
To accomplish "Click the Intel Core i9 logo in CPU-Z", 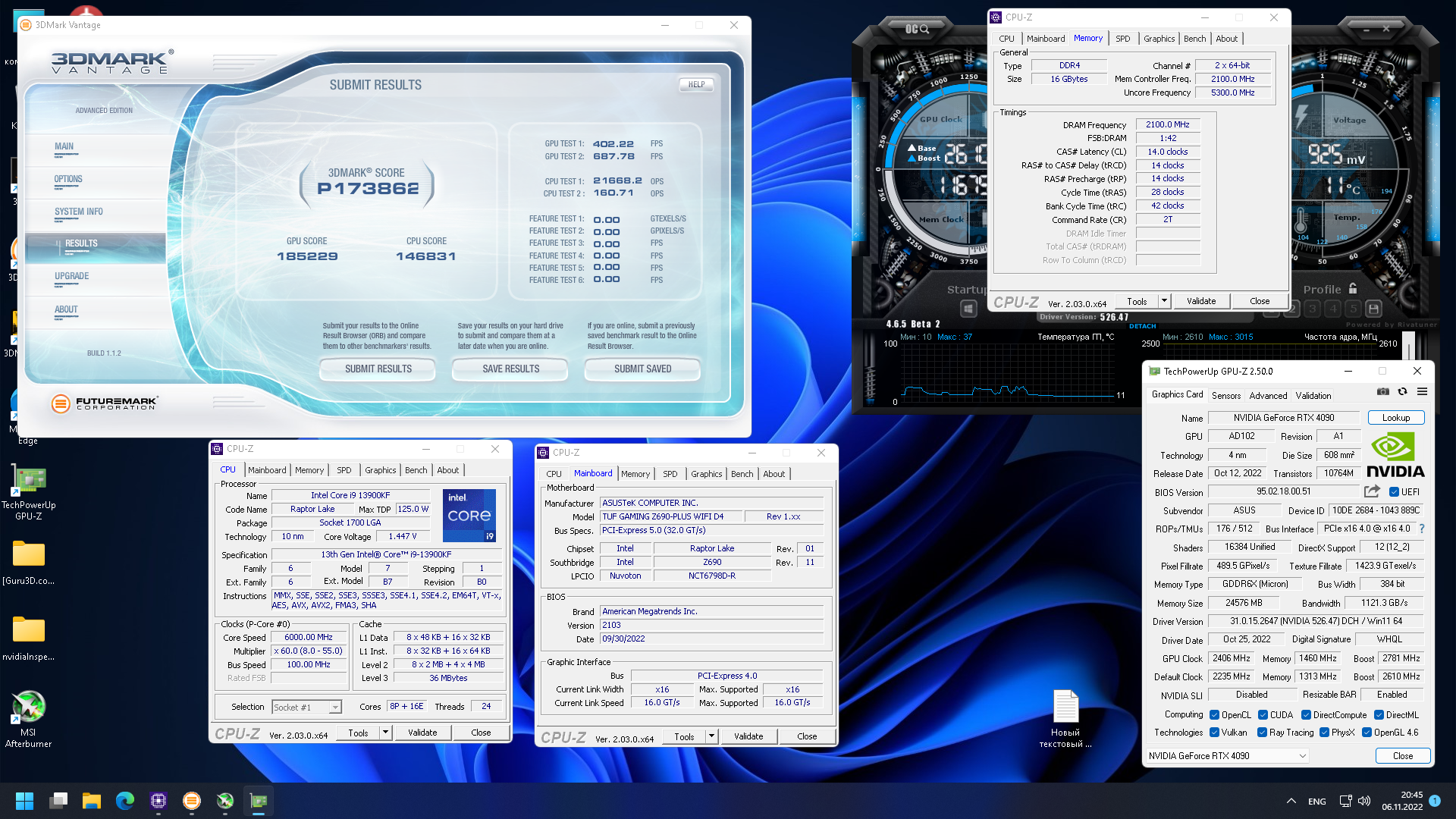I will point(469,515).
